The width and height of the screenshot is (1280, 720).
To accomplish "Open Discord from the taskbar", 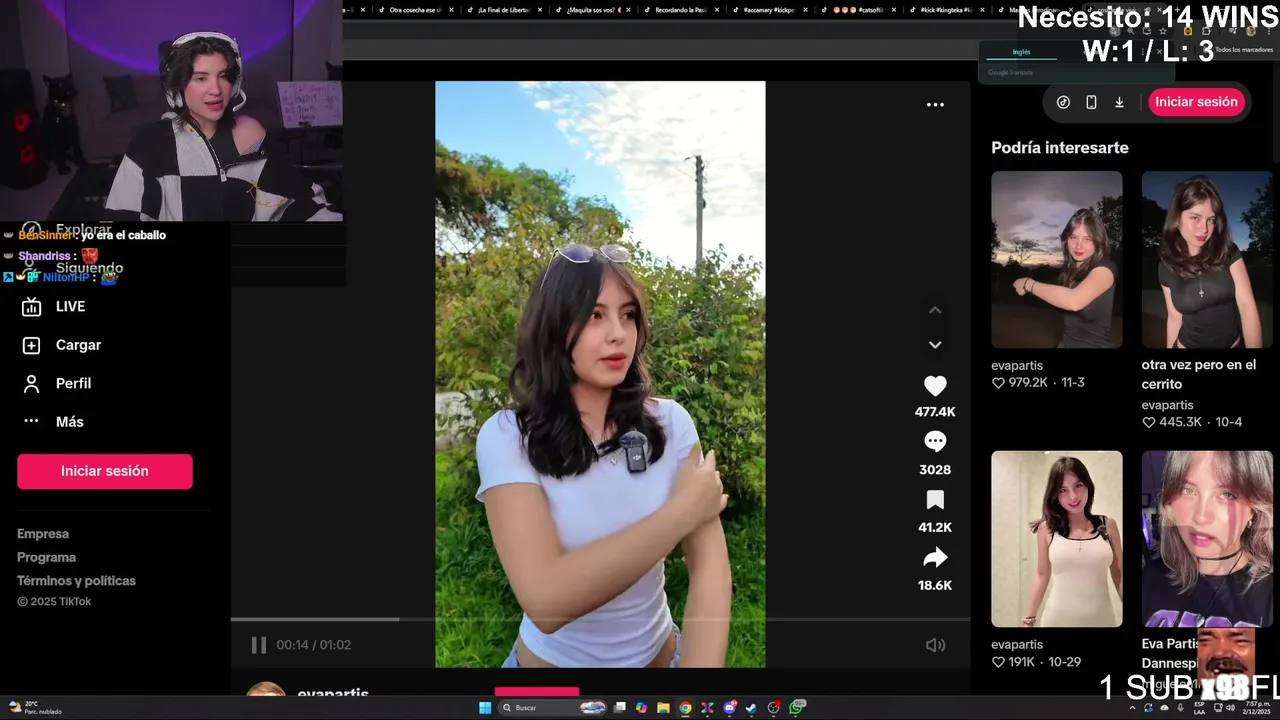I will (x=730, y=708).
